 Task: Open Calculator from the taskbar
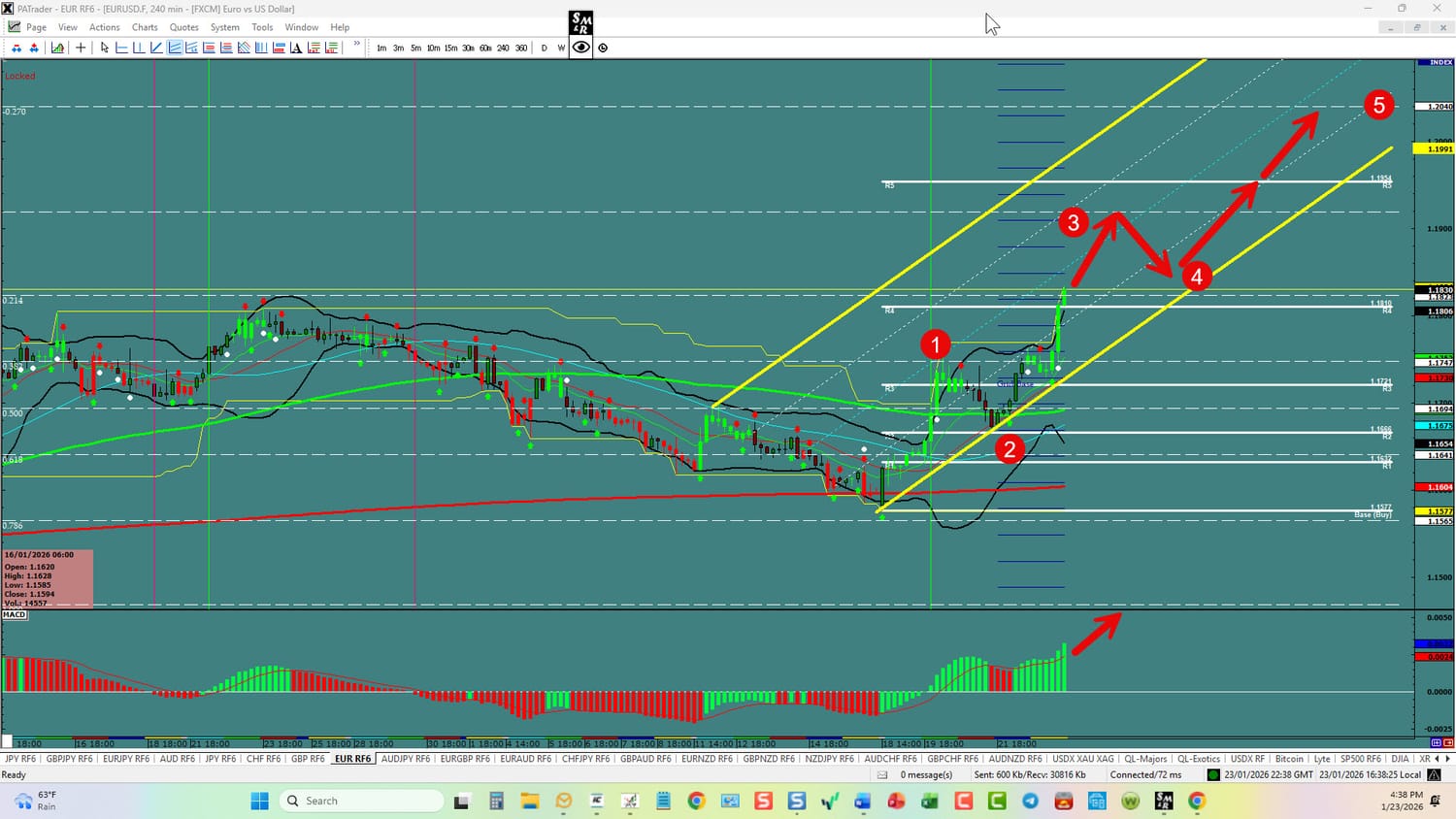pos(496,801)
